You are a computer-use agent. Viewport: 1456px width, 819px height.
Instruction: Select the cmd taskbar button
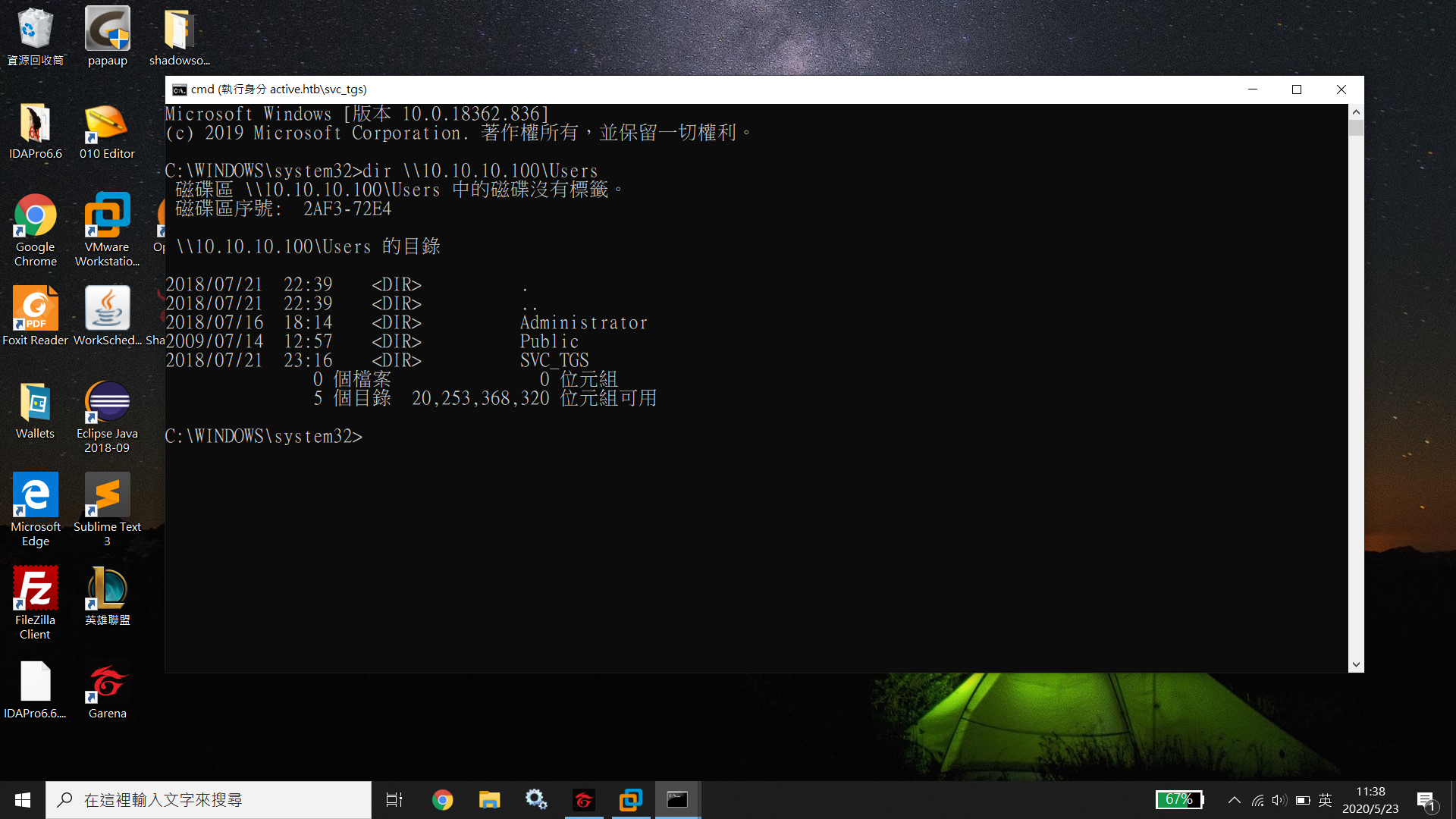677,800
